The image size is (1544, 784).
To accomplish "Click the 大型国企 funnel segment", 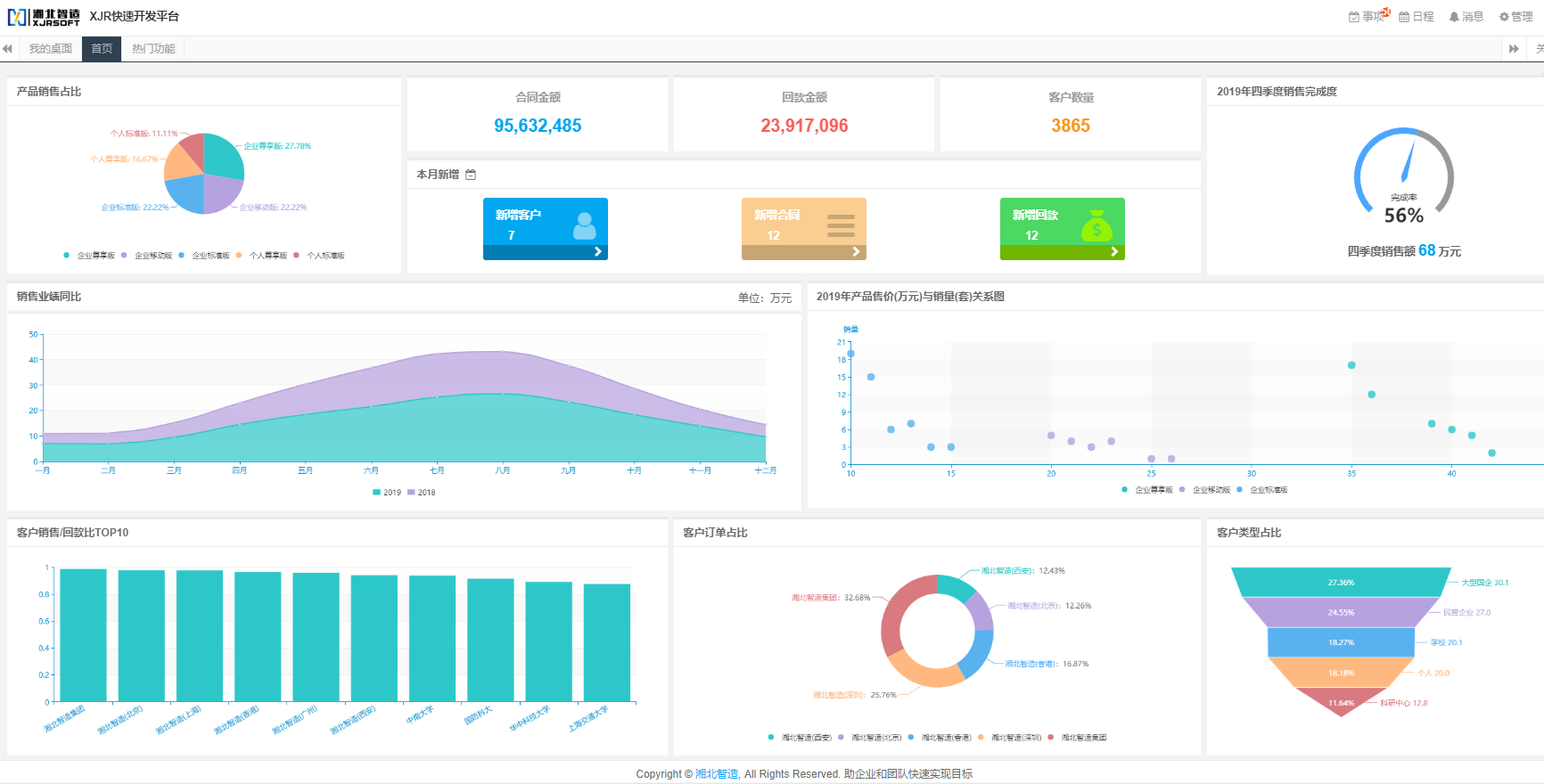I will (1341, 582).
